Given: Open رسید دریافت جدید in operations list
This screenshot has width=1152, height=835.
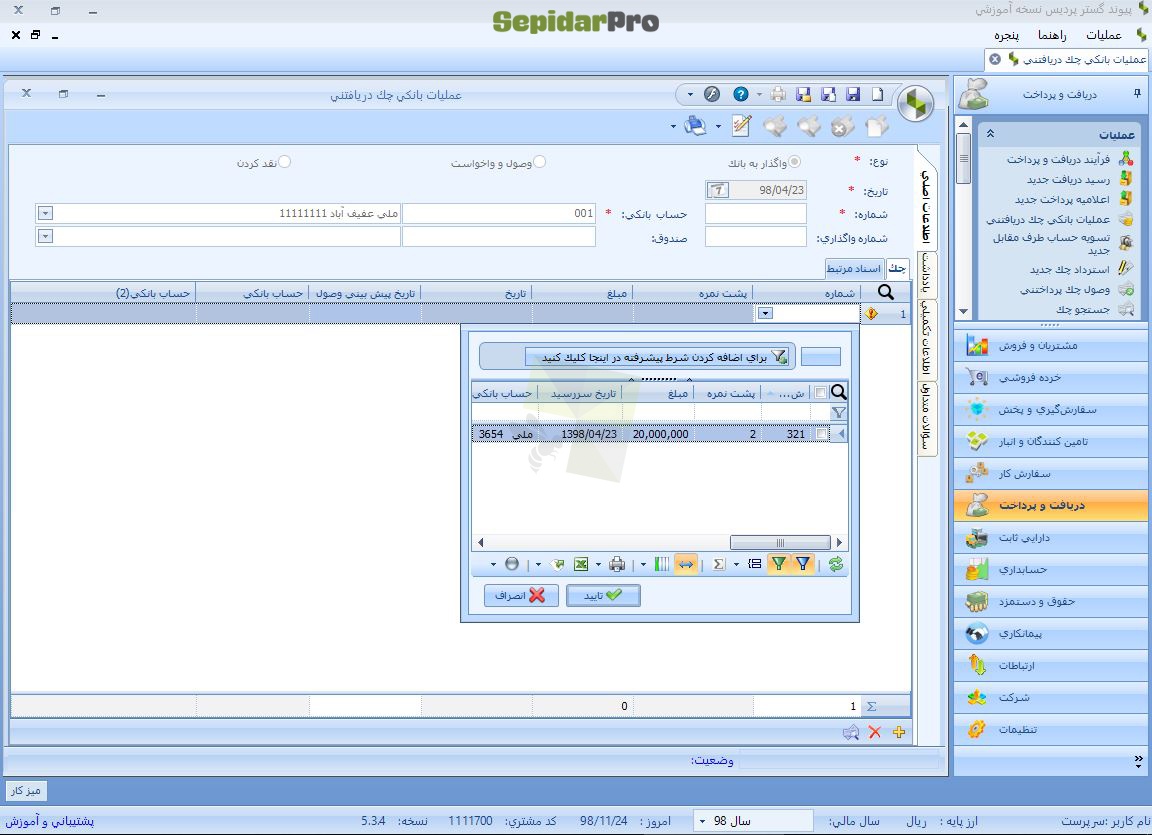Looking at the screenshot, I should coord(1068,179).
